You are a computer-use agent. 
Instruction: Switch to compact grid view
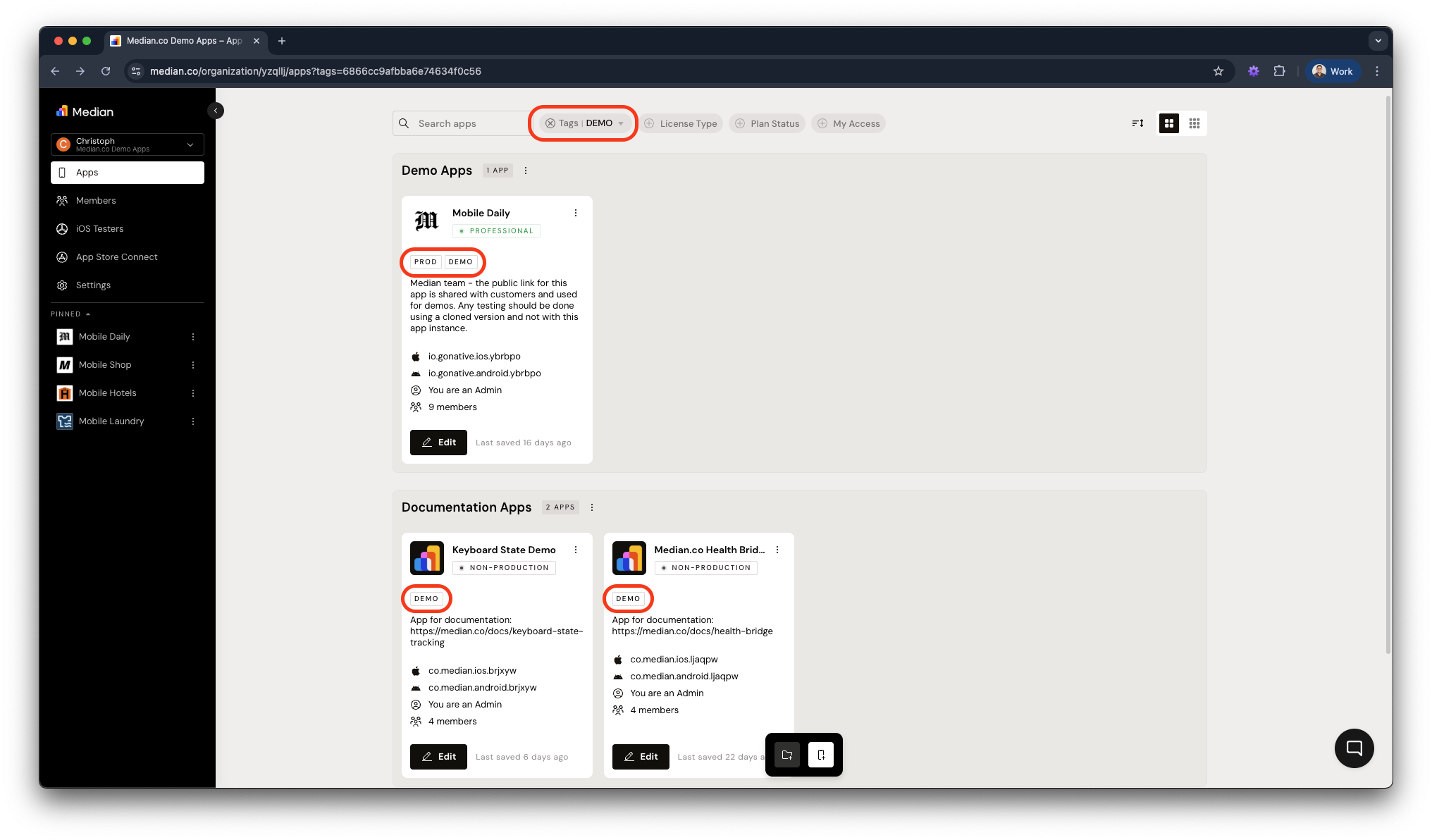tap(1195, 123)
